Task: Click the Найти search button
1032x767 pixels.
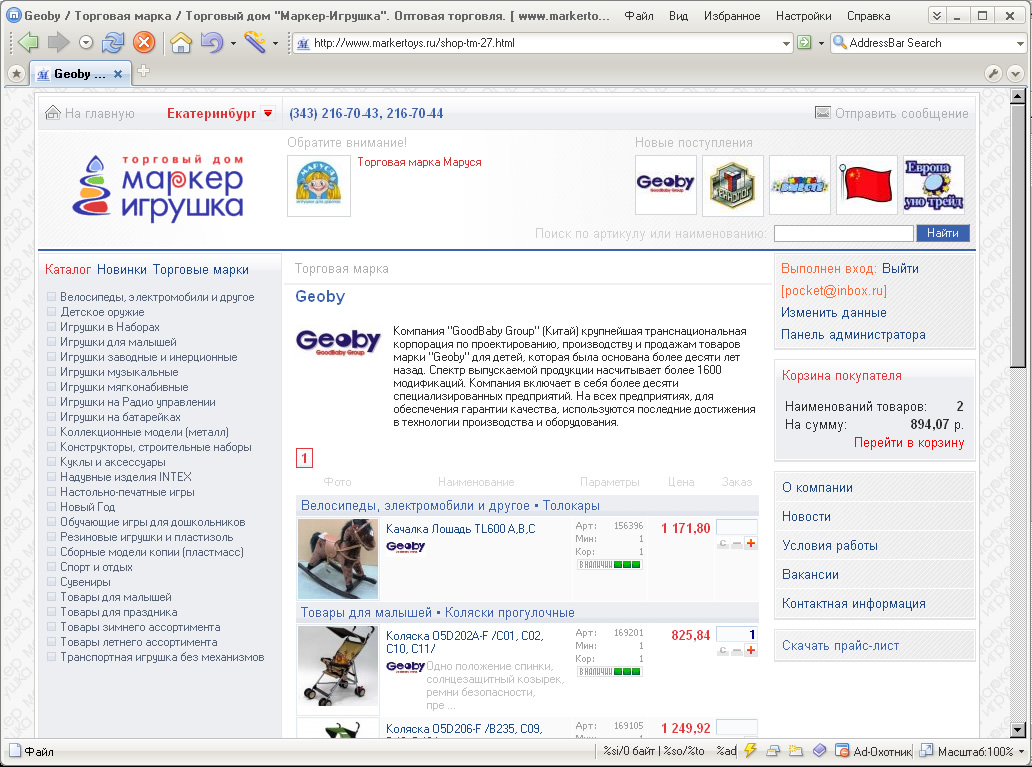Action: click(942, 233)
